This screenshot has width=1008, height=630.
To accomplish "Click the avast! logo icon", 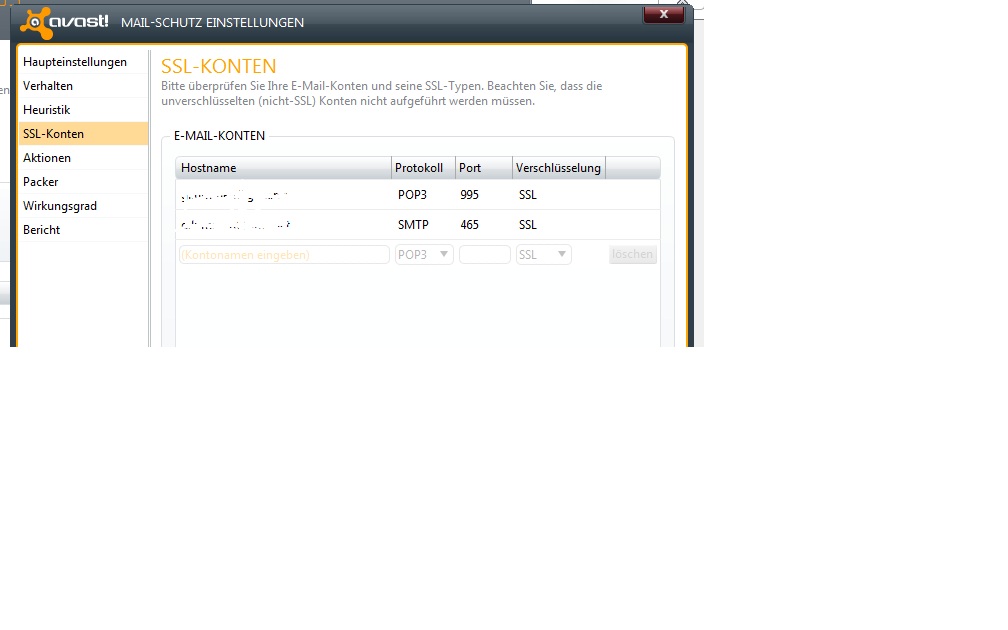I will [34, 23].
